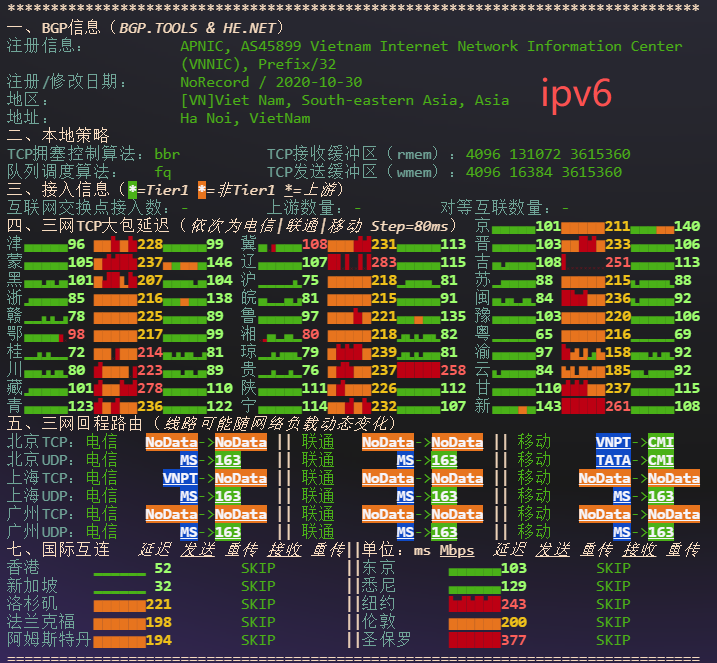Image resolution: width=717 pixels, height=663 pixels.
Task: Click the '法兰克福' latency value '198'
Action: (x=159, y=622)
